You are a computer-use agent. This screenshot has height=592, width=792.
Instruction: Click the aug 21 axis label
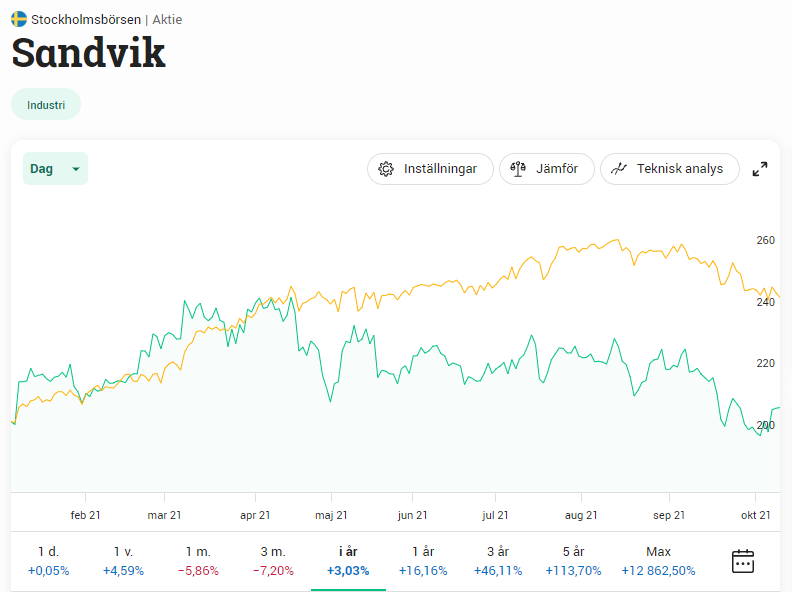pos(581,515)
